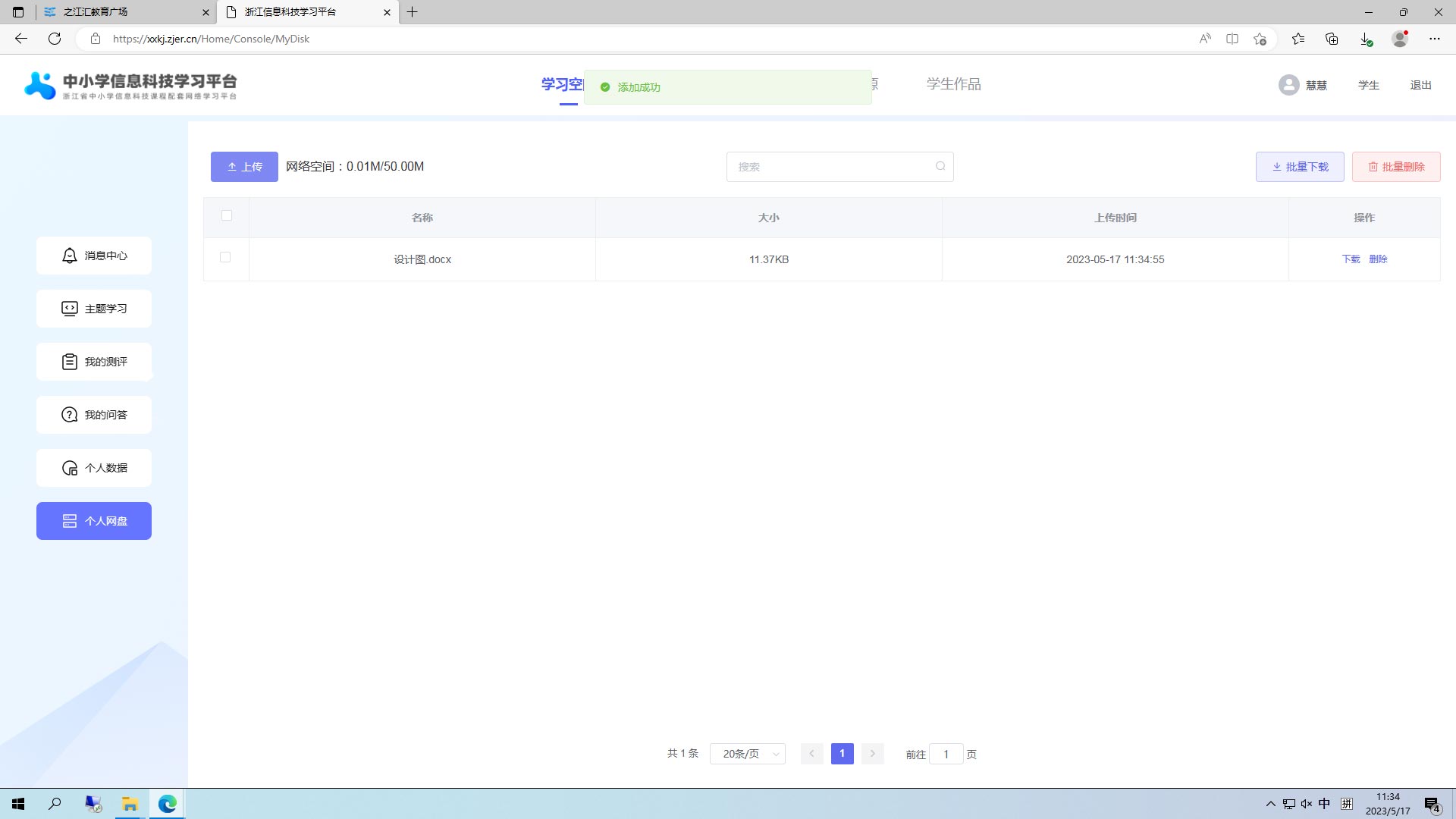Click the 上传 upload button

[x=244, y=167]
